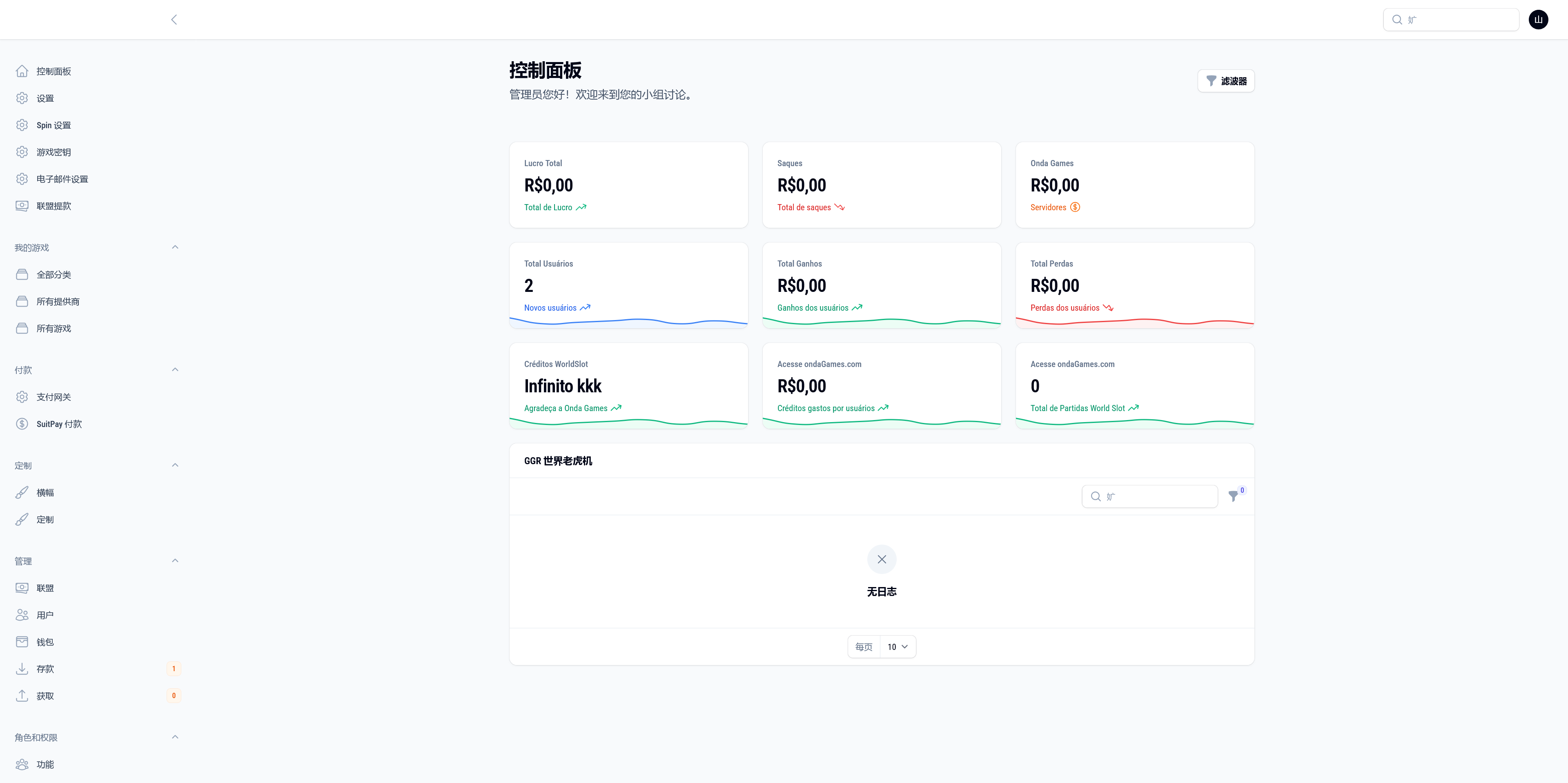Open 联盟提款 via its banknote icon

pyautogui.click(x=22, y=206)
